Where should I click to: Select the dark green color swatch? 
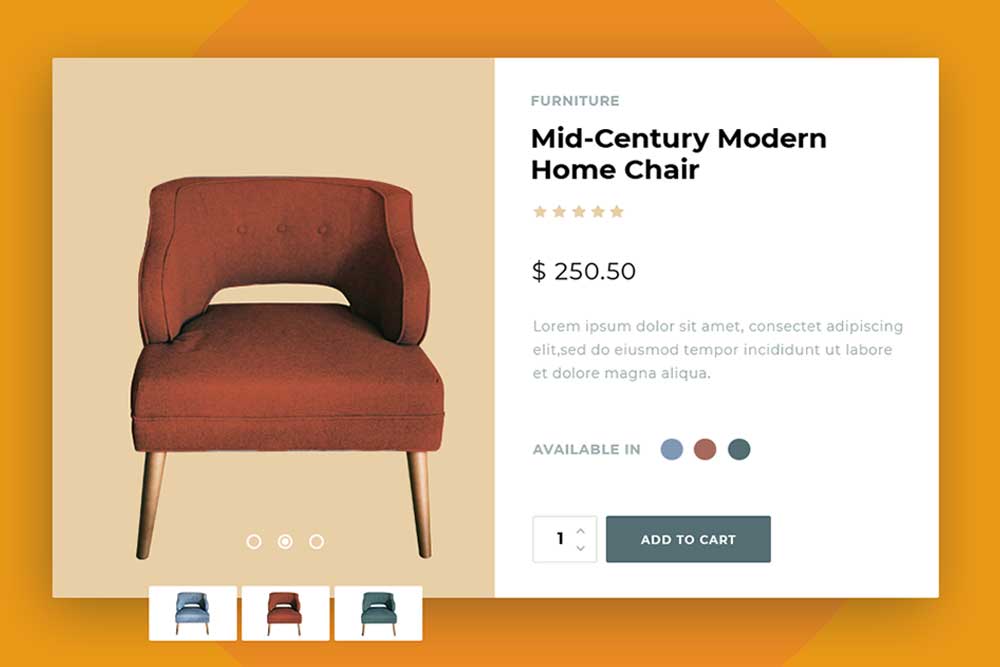pyautogui.click(x=737, y=449)
